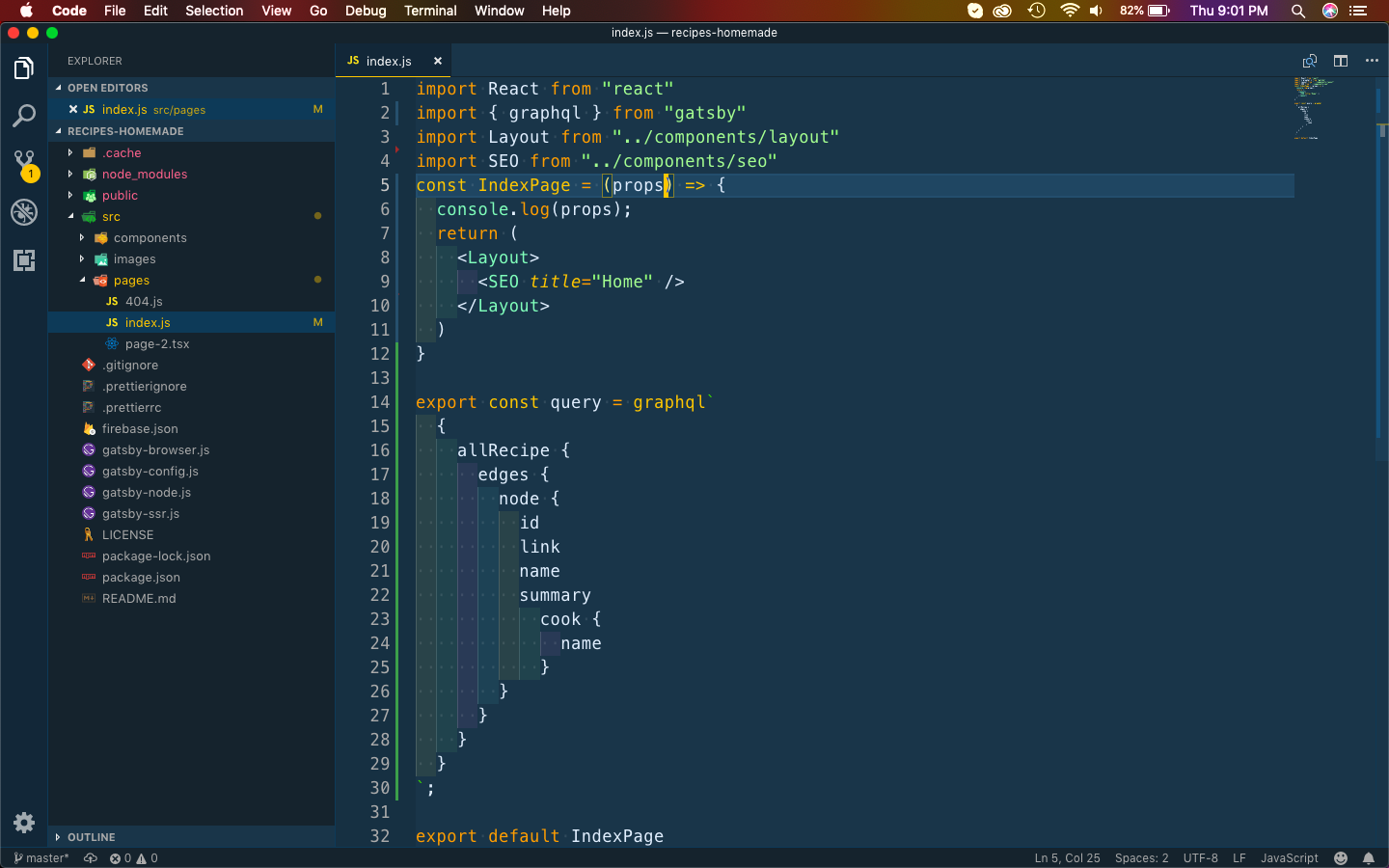This screenshot has width=1389, height=868.
Task: Open the Selection menu
Action: coord(214,11)
